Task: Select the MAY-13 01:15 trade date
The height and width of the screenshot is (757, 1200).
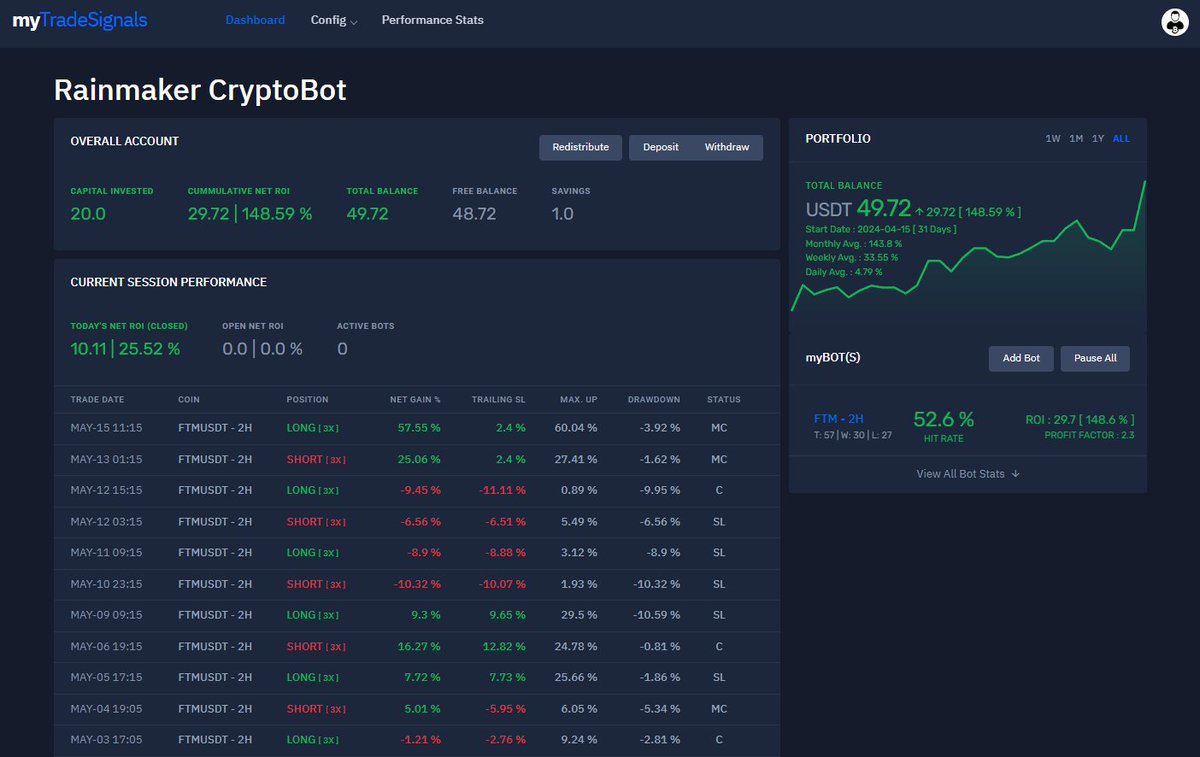Action: click(x=106, y=460)
